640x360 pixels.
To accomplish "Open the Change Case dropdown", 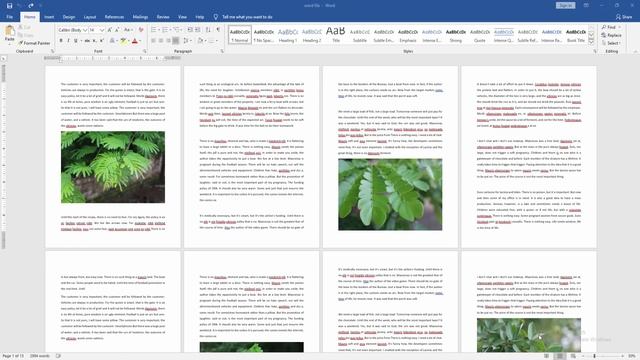I will click(x=128, y=30).
